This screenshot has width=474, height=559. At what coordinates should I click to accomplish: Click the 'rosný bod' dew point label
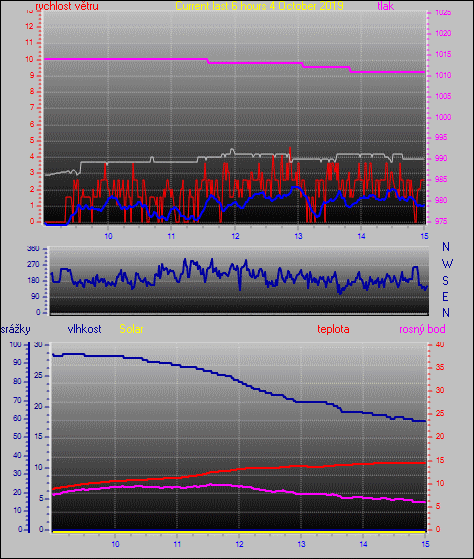coord(422,329)
